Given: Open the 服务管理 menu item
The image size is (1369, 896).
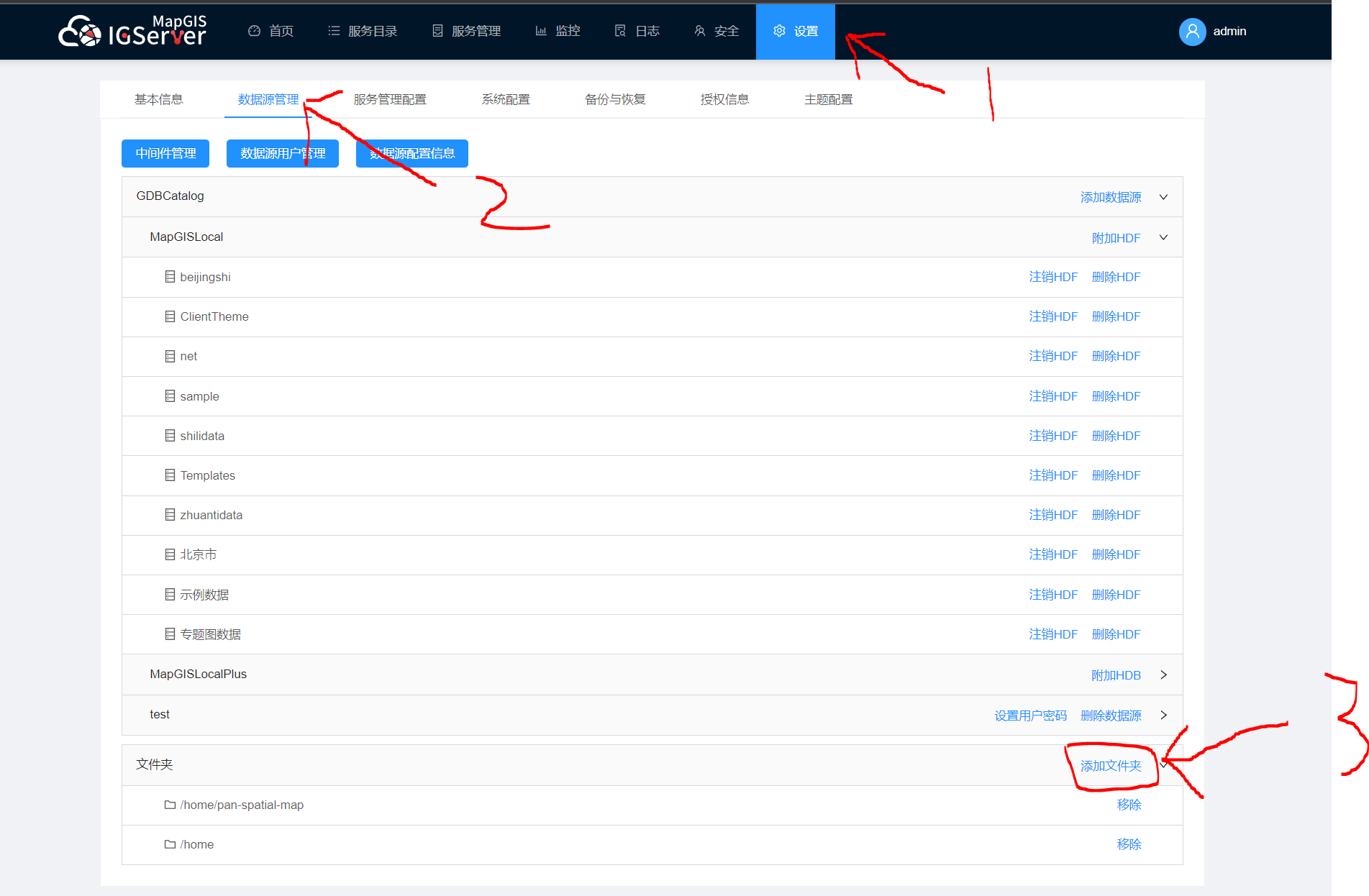Looking at the screenshot, I should 466,31.
